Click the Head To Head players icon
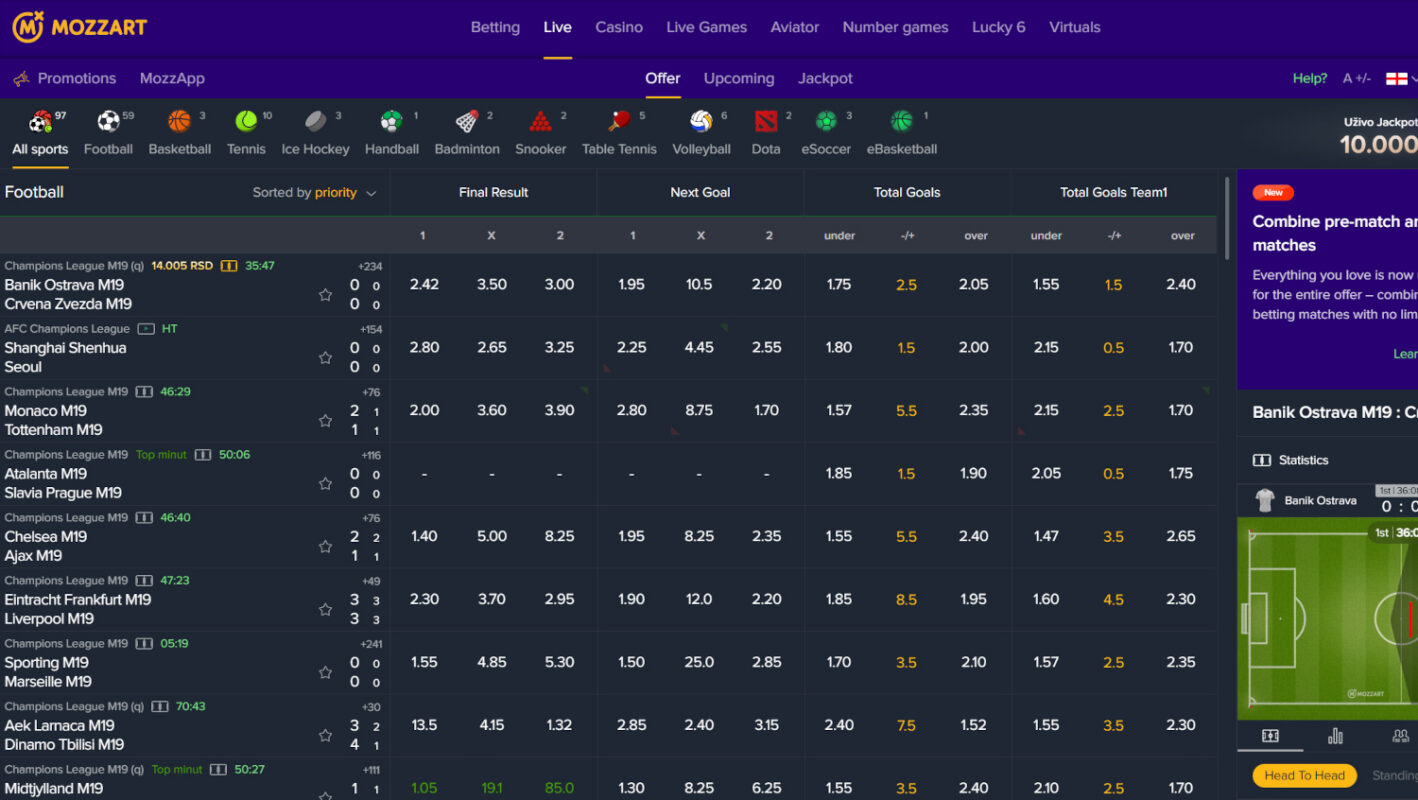This screenshot has height=800, width=1418. point(1399,736)
